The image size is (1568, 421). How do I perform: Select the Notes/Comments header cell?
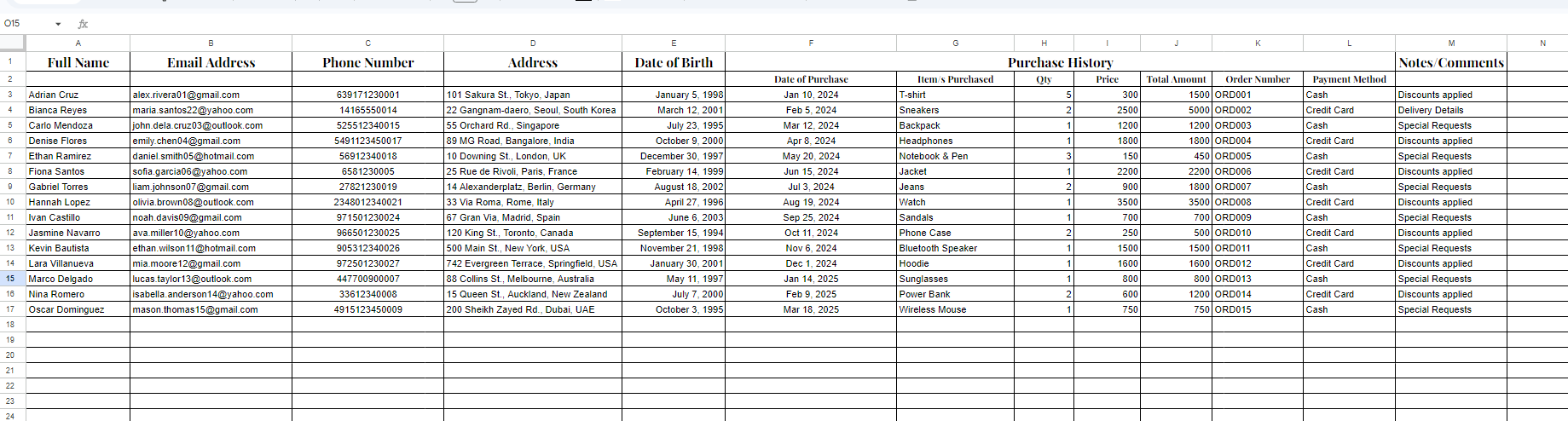point(1451,62)
